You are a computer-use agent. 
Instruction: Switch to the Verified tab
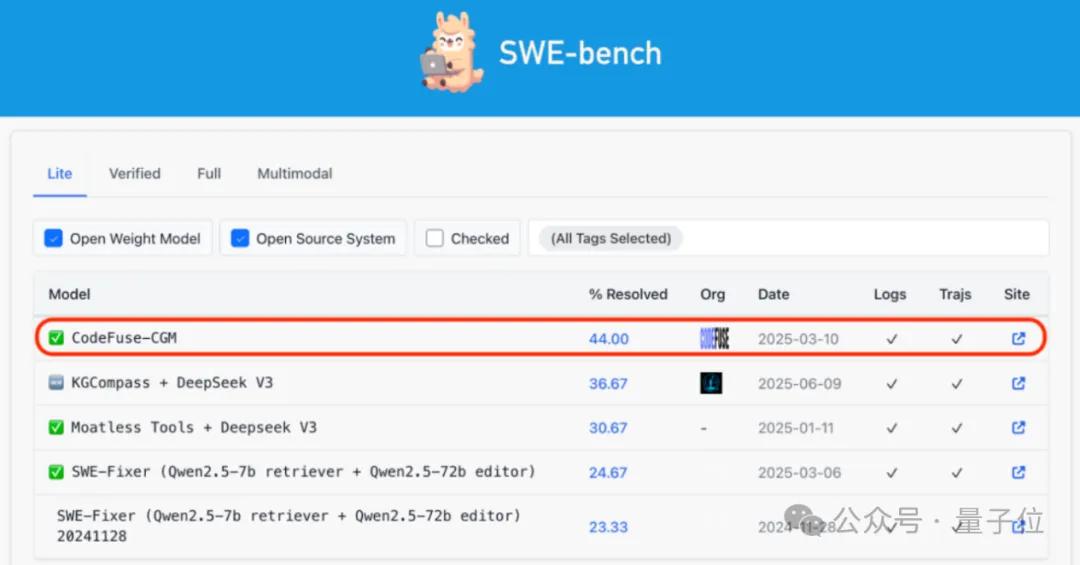click(135, 173)
